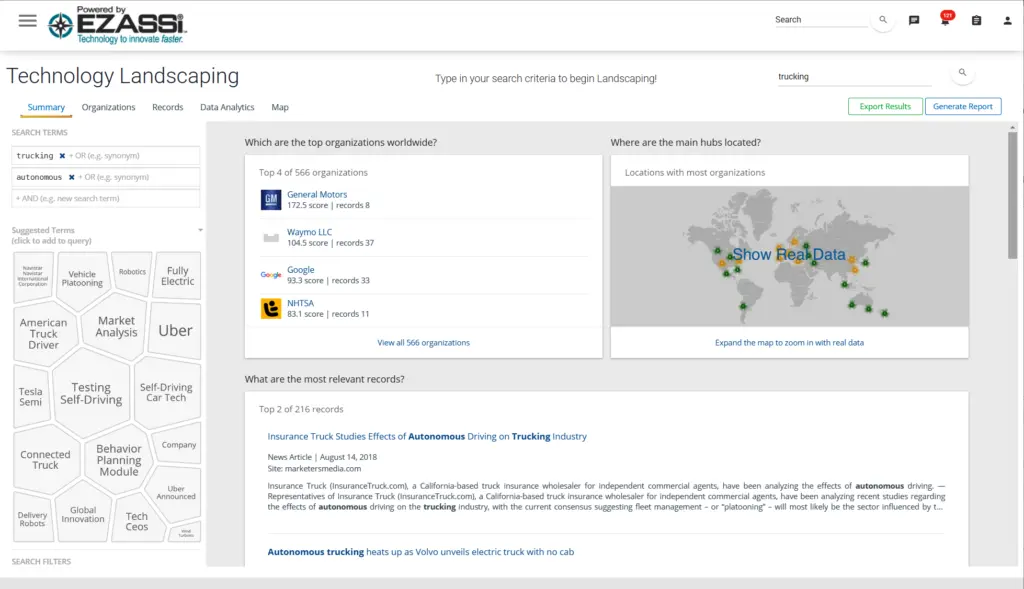Open notifications bell with red badge
This screenshot has width=1024, height=589.
(x=945, y=19)
